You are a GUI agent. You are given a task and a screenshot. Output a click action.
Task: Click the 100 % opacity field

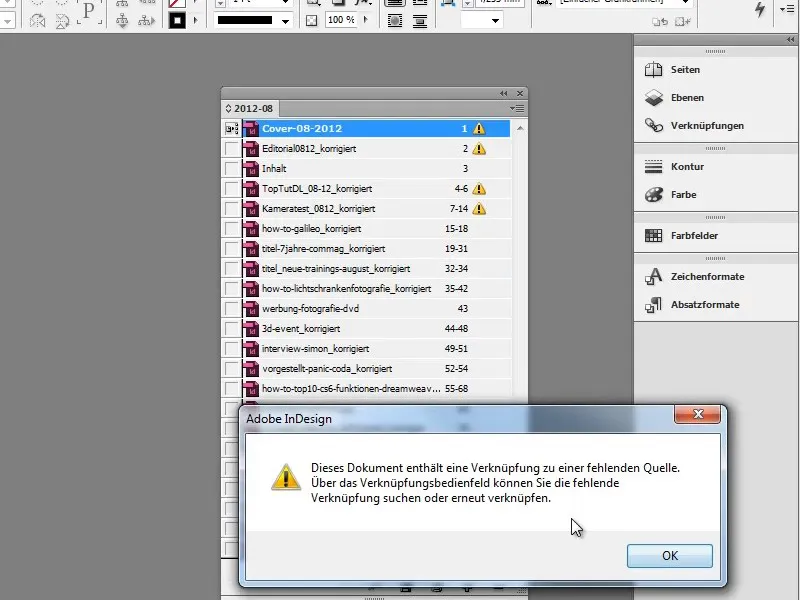(x=341, y=20)
